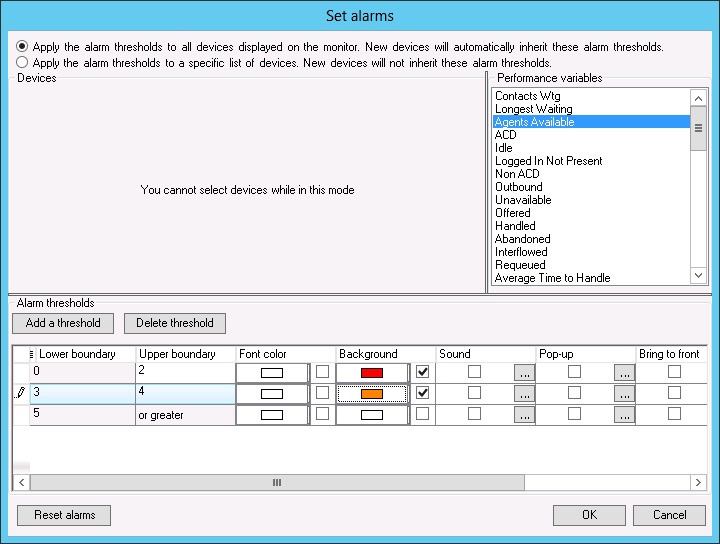Select 'Apply to specific list of devices' option
The width and height of the screenshot is (720, 544).
tap(22, 61)
